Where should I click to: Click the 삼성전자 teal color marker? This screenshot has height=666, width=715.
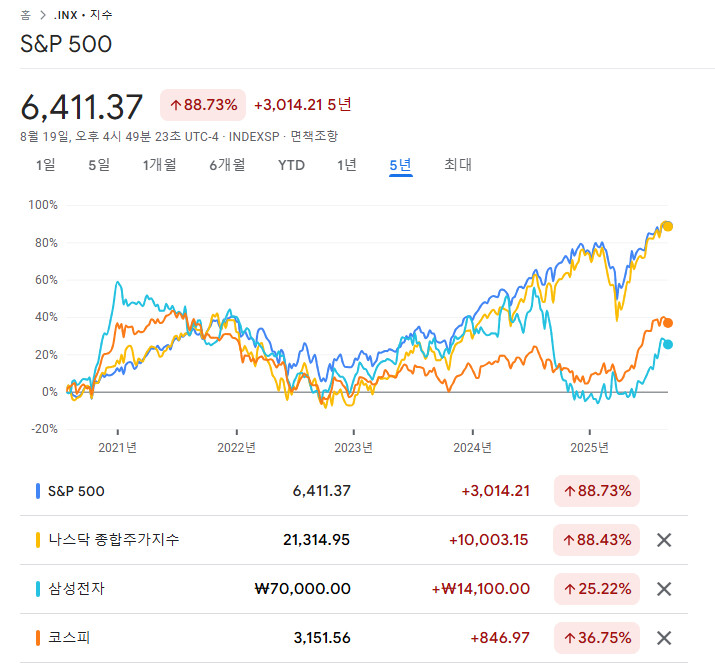[38, 589]
